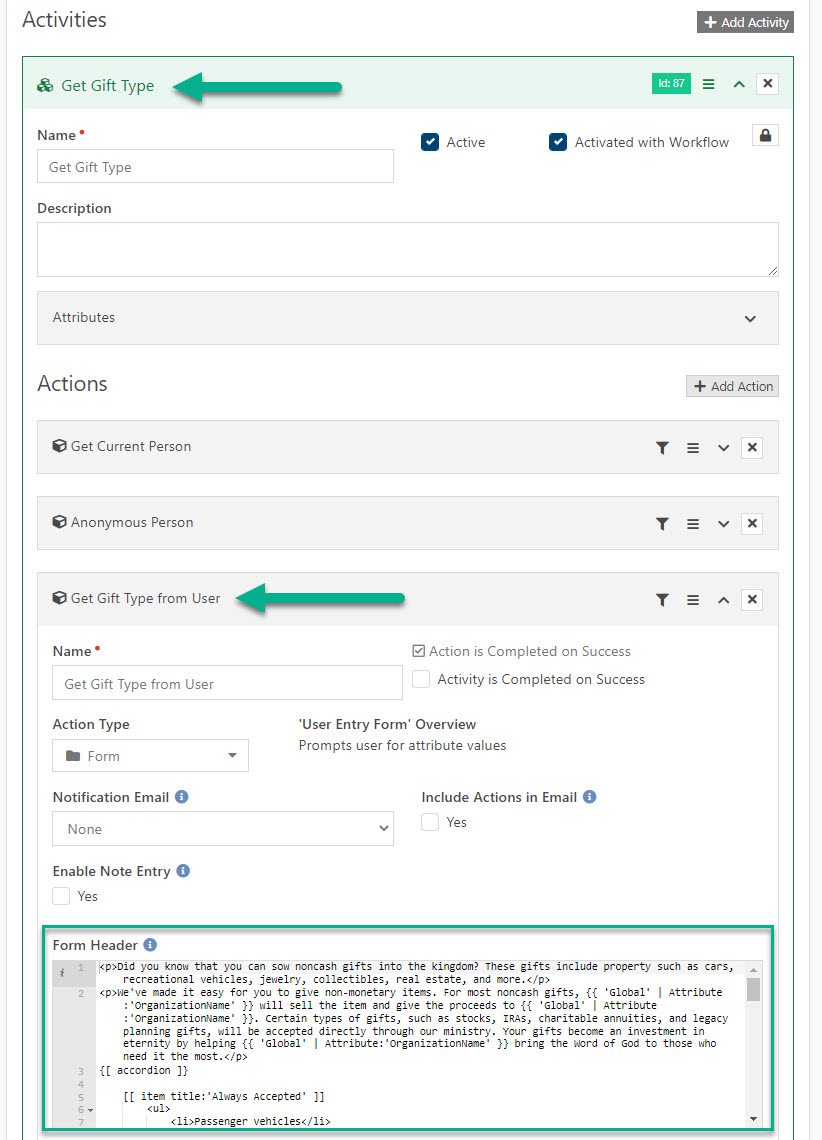The image size is (822, 1140).
Task: Click the reorder handle on Get Current Person
Action: point(693,448)
